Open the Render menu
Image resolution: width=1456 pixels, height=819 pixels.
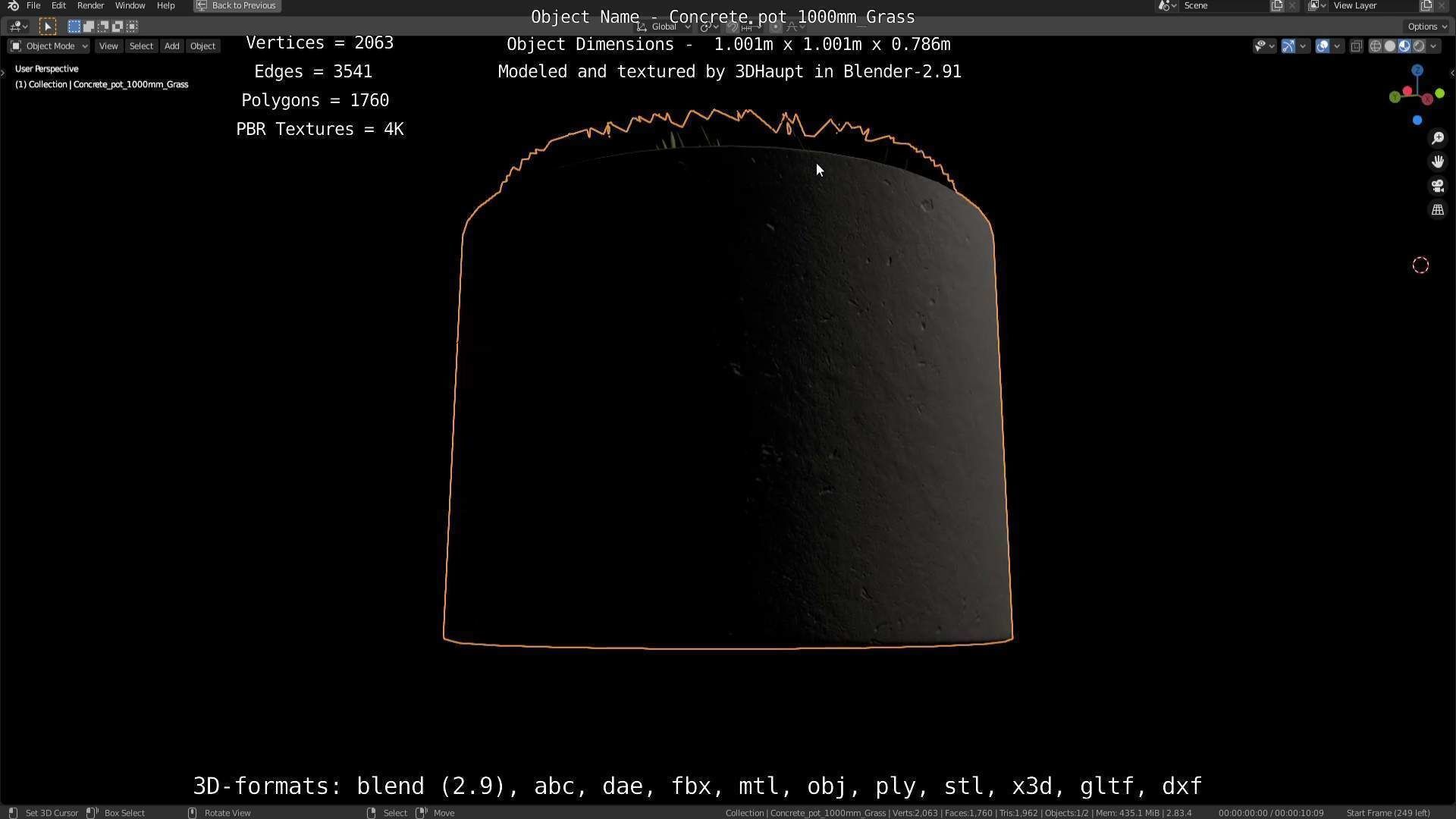click(x=90, y=5)
